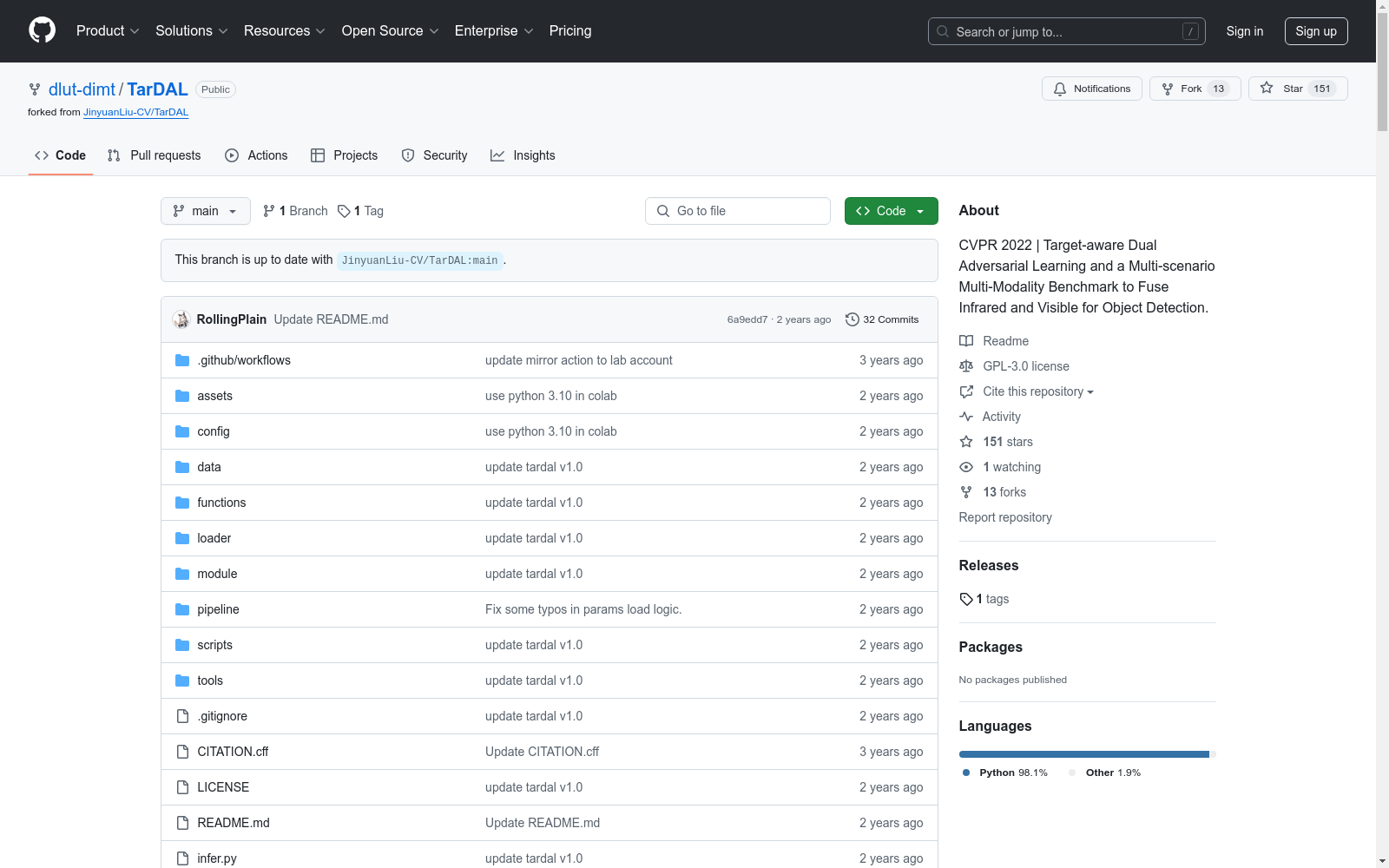
Task: Focus the Search or jump to field
Action: click(x=1067, y=31)
